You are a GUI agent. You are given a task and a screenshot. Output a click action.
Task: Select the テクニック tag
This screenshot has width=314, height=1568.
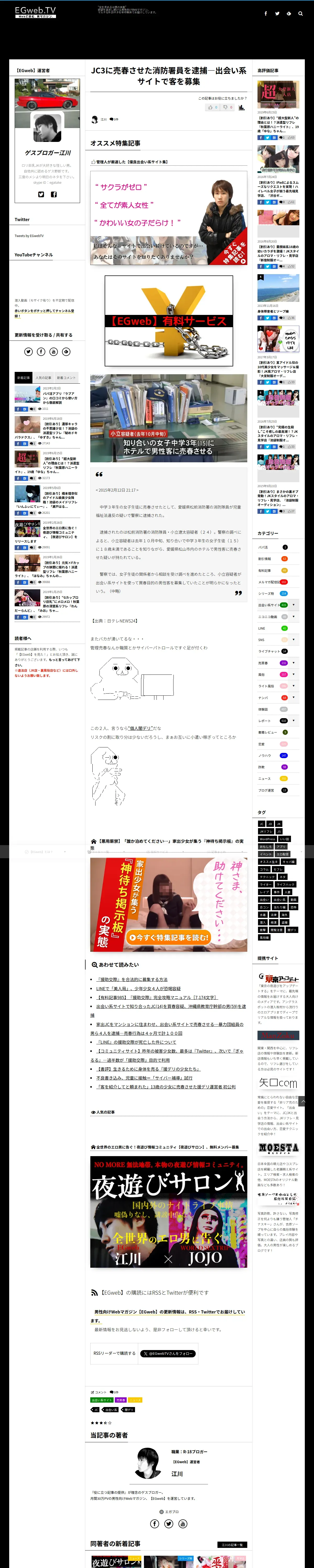click(x=267, y=877)
